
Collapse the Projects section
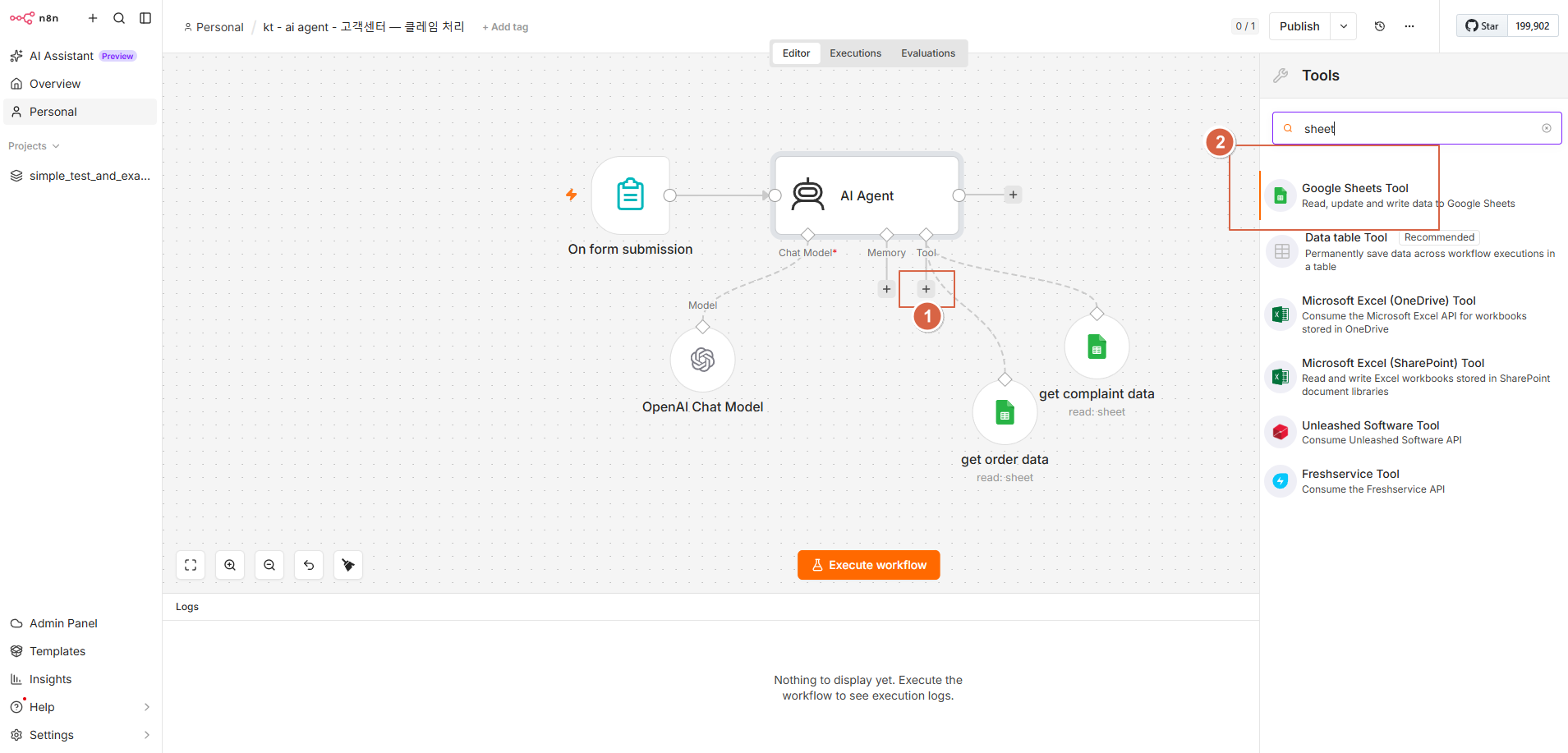[x=34, y=146]
